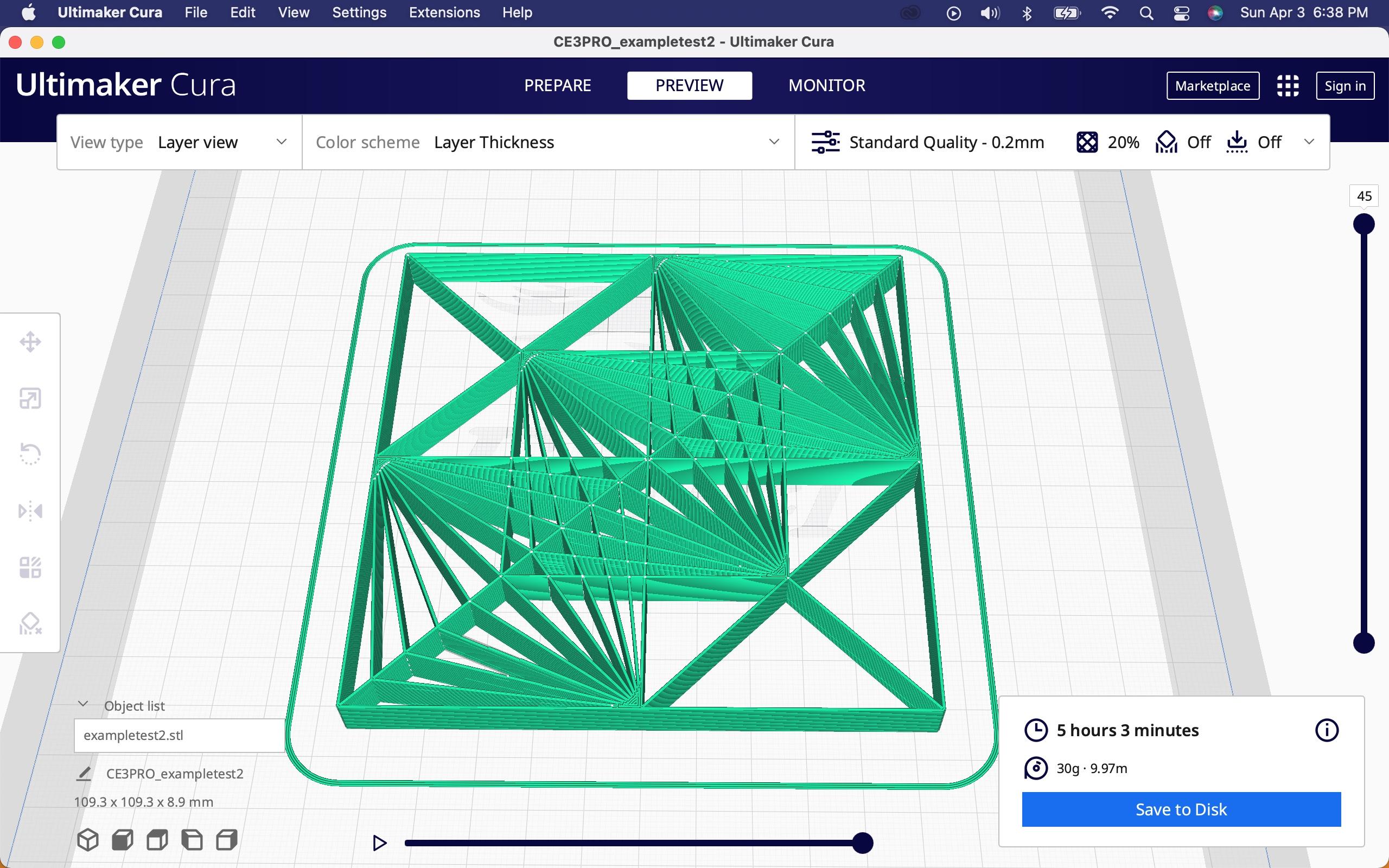
Task: Open the Color scheme dropdown
Action: (548, 142)
